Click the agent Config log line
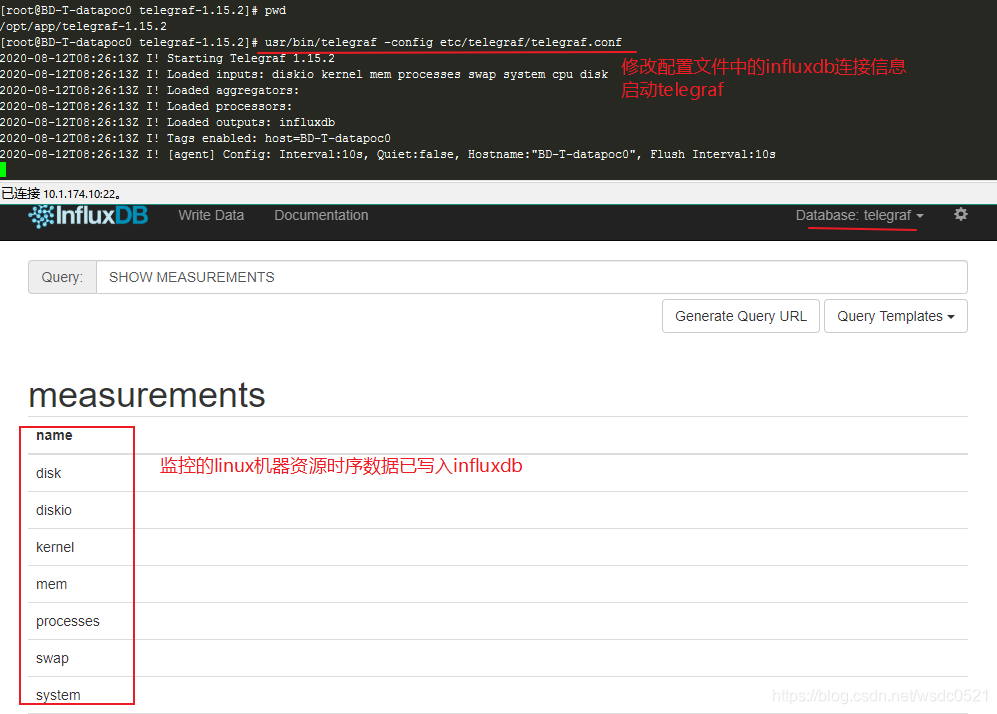The height and width of the screenshot is (714, 997). tap(388, 154)
